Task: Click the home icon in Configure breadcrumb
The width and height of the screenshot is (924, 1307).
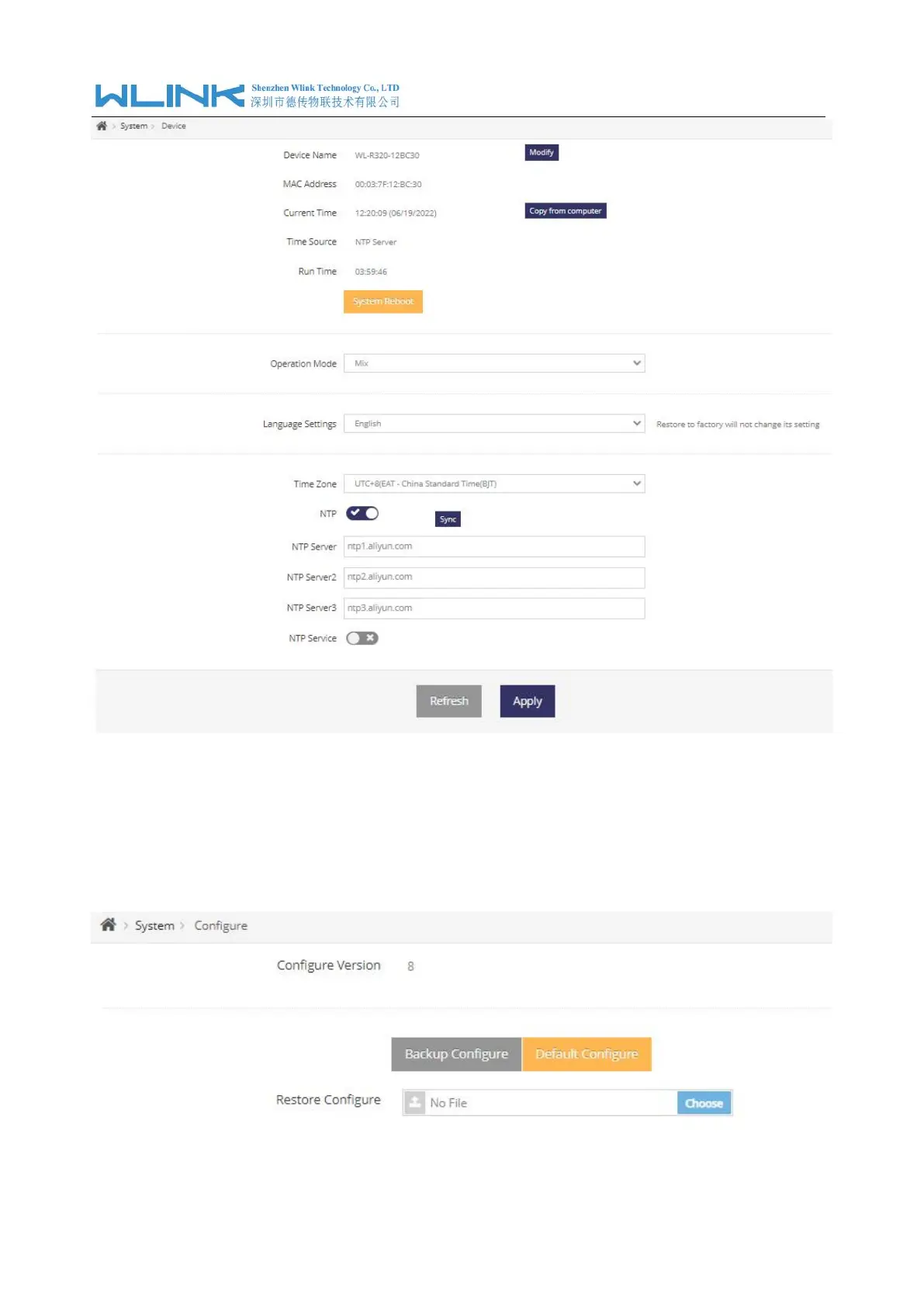Action: 109,924
